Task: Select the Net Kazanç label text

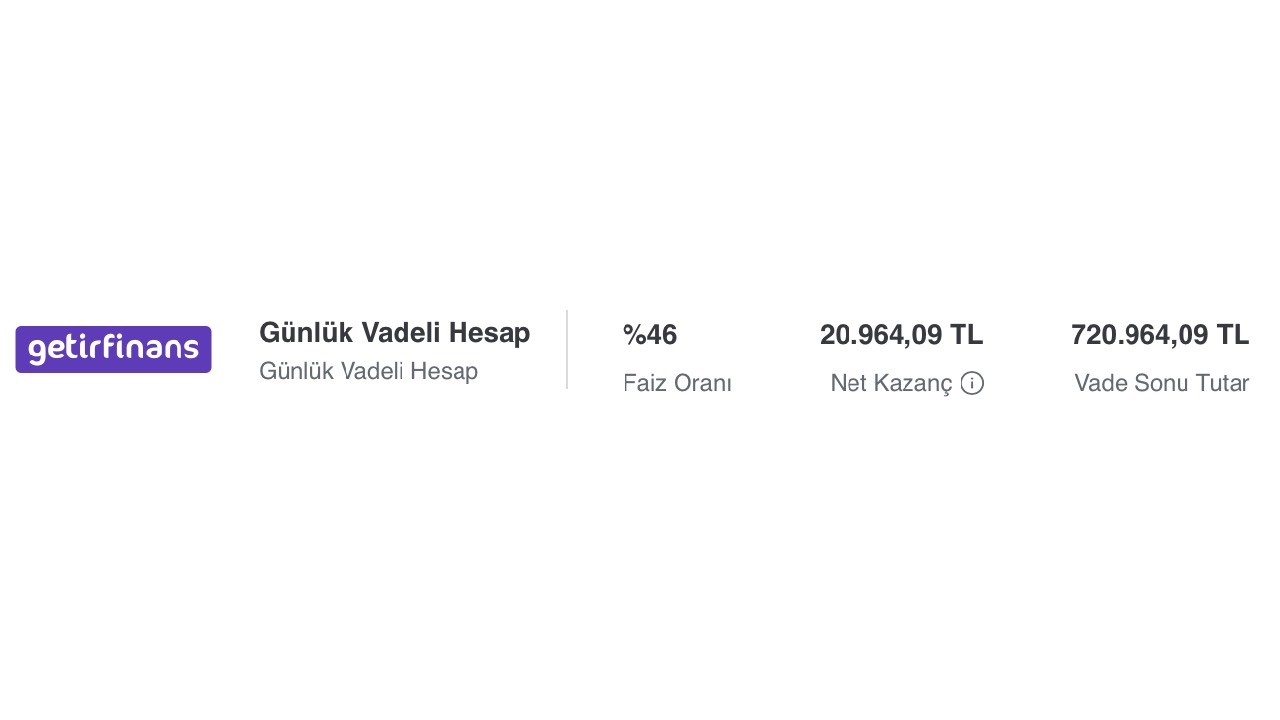Action: (891, 383)
